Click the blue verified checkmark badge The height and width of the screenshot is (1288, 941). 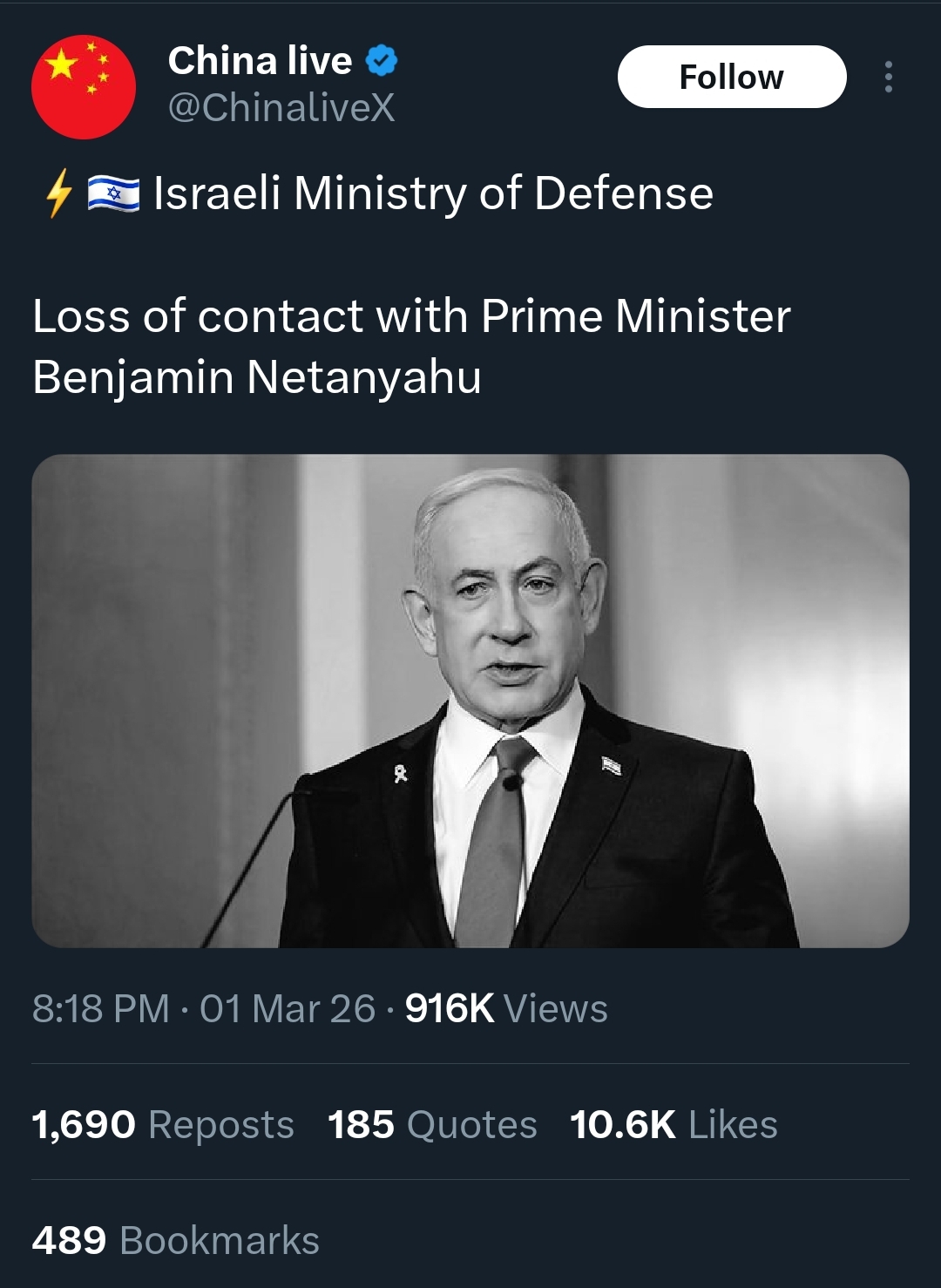point(381,60)
